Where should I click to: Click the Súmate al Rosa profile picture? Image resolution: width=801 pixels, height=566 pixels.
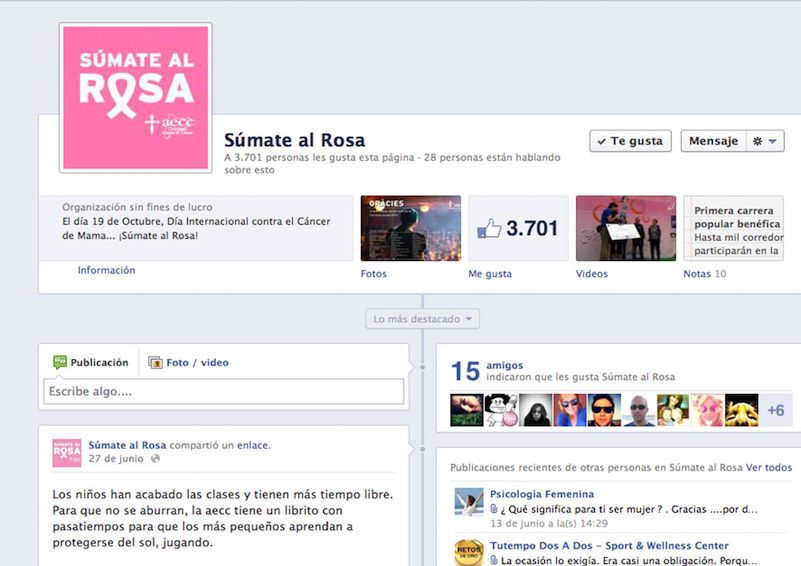pos(136,98)
